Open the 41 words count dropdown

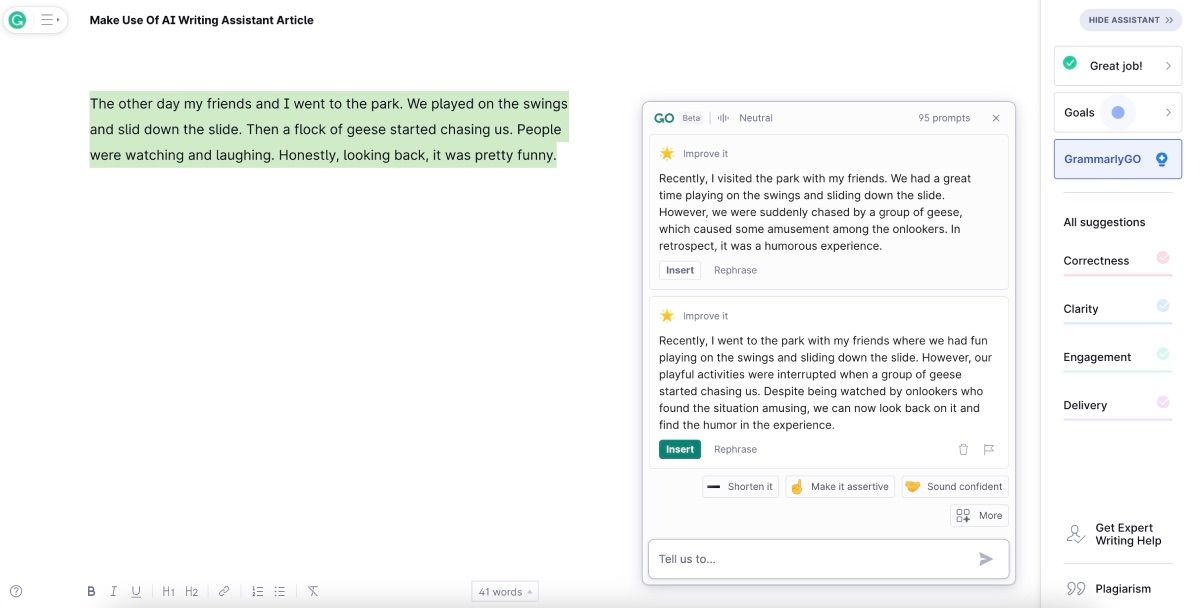[505, 592]
